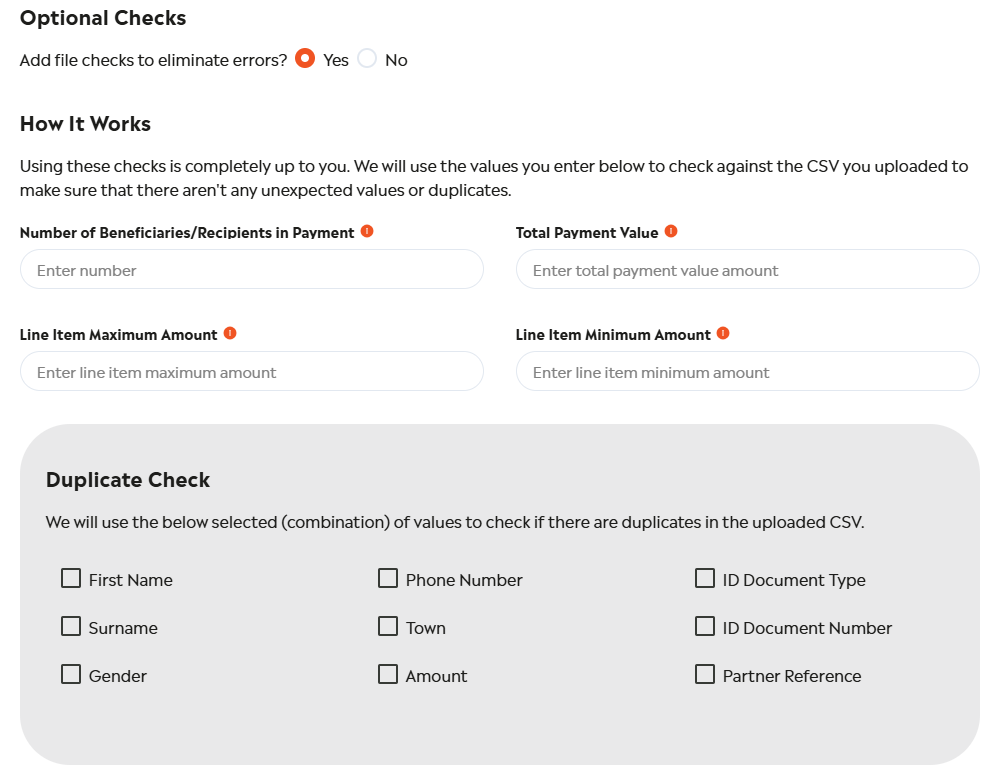This screenshot has height=780, width=994.
Task: Focus the number of beneficiaries input field
Action: 251,270
